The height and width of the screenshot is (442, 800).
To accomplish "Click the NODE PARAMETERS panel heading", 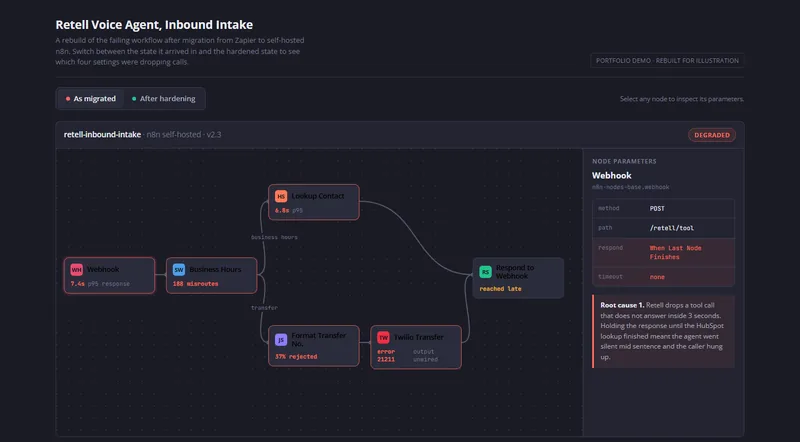I will point(624,161).
